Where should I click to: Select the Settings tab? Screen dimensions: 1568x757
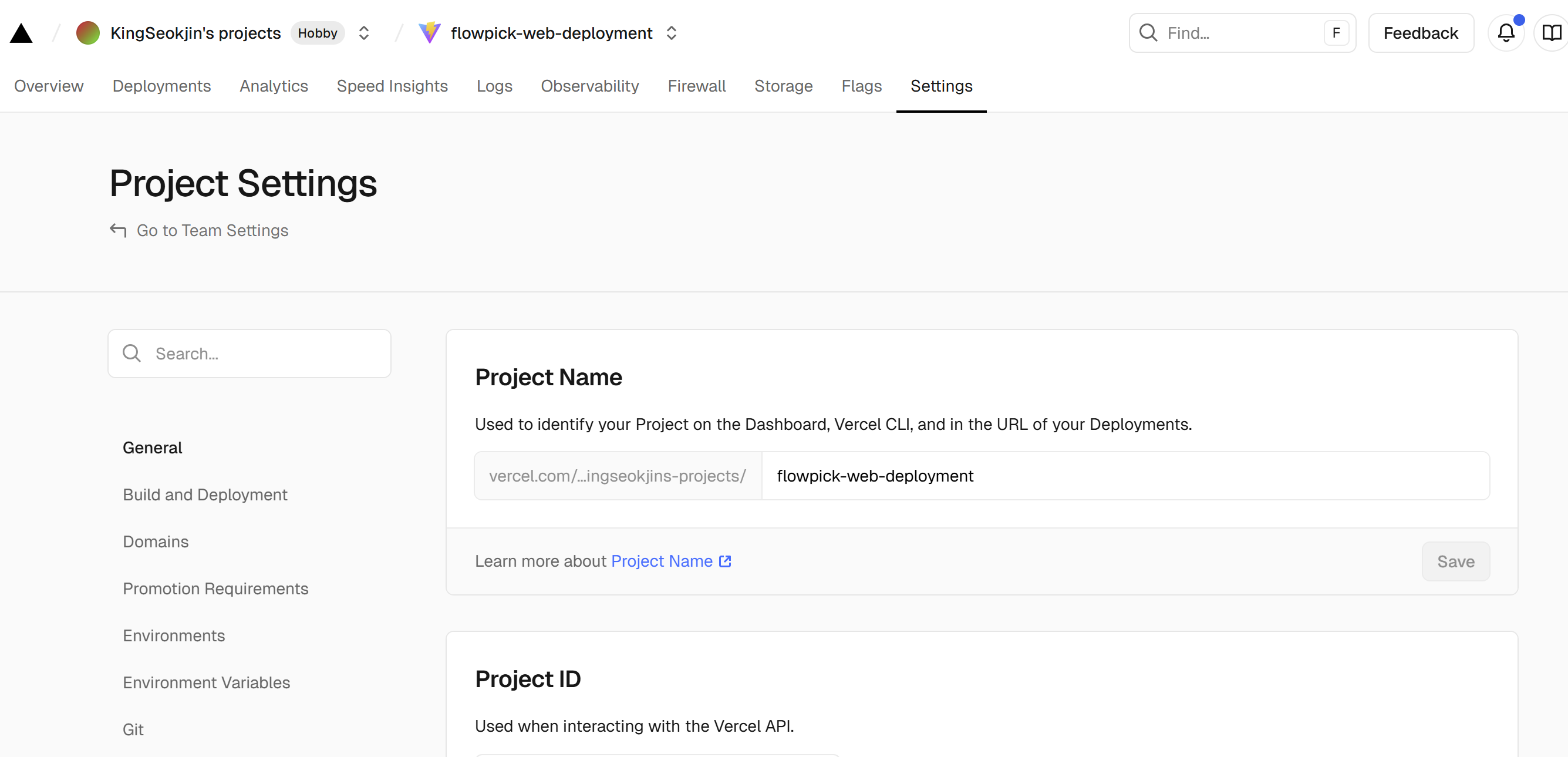tap(941, 86)
